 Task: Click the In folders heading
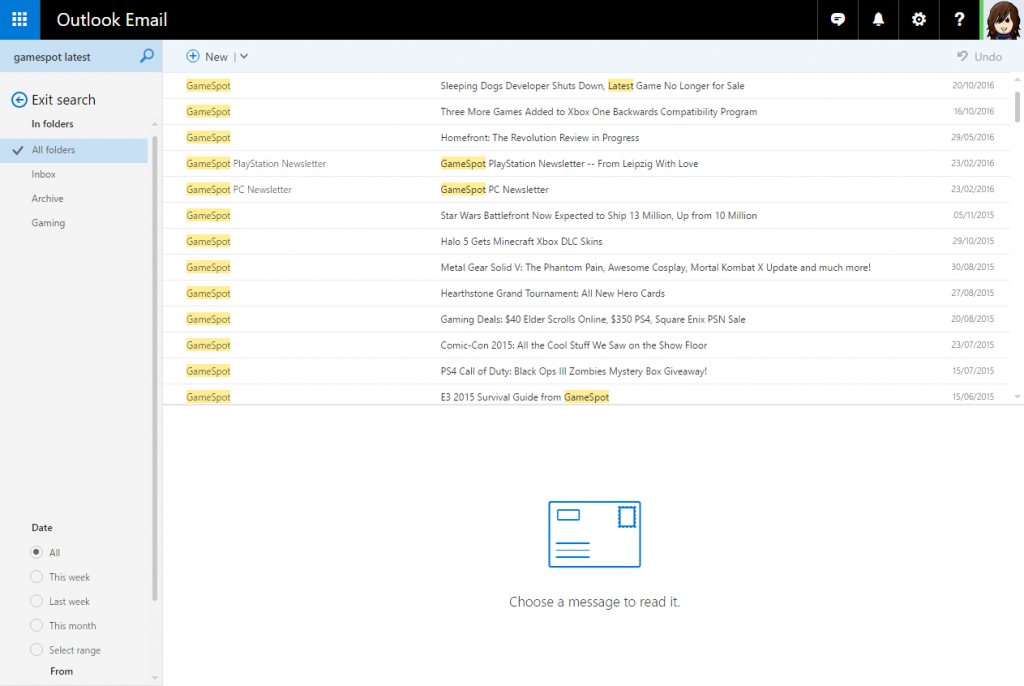[x=52, y=124]
